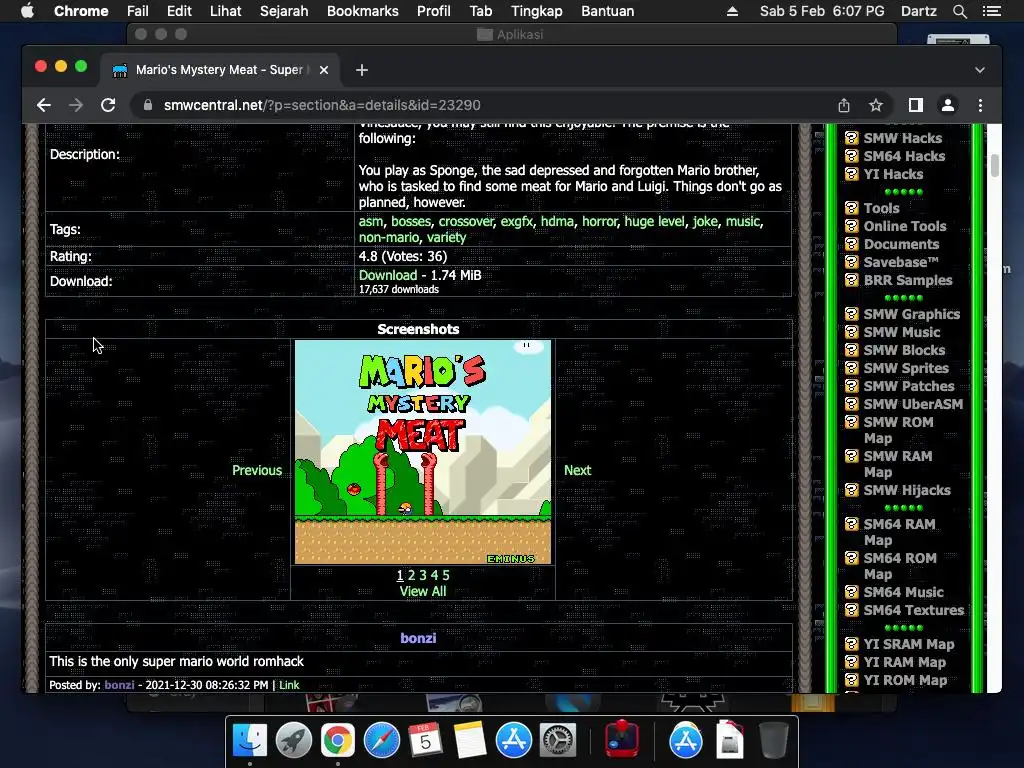Open the Dartz user menu in menu bar
Viewport: 1024px width, 768px height.
pyautogui.click(x=918, y=11)
